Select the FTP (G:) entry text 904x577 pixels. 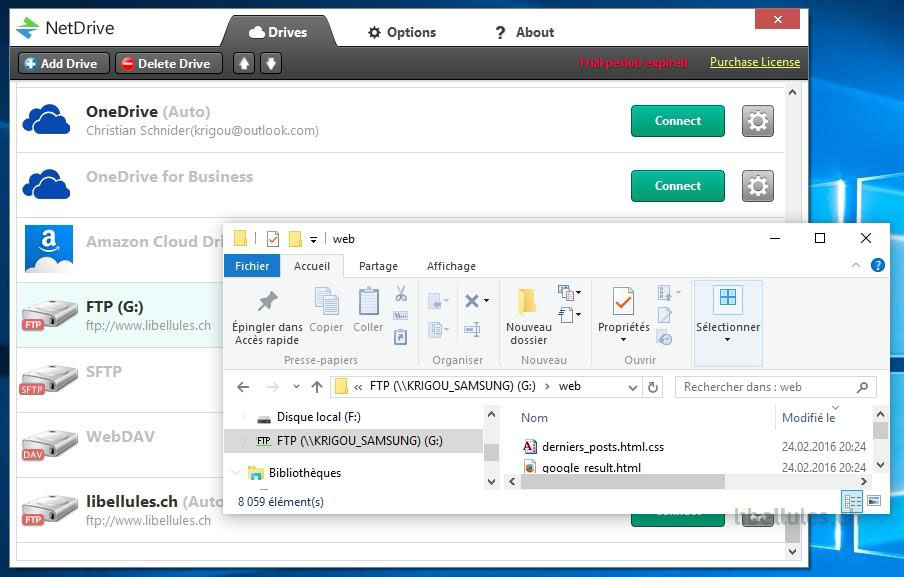click(115, 307)
